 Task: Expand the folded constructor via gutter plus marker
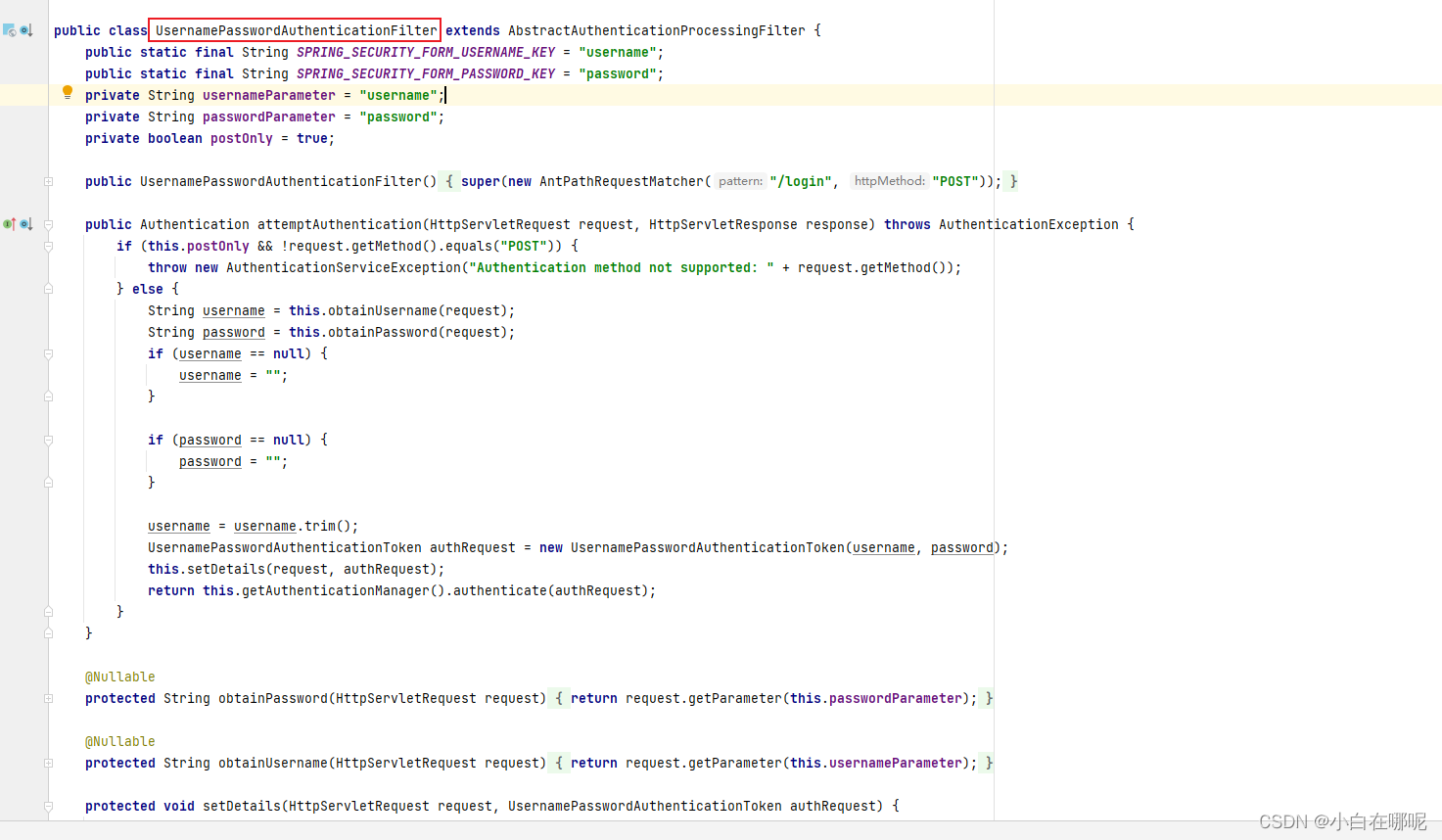point(48,181)
